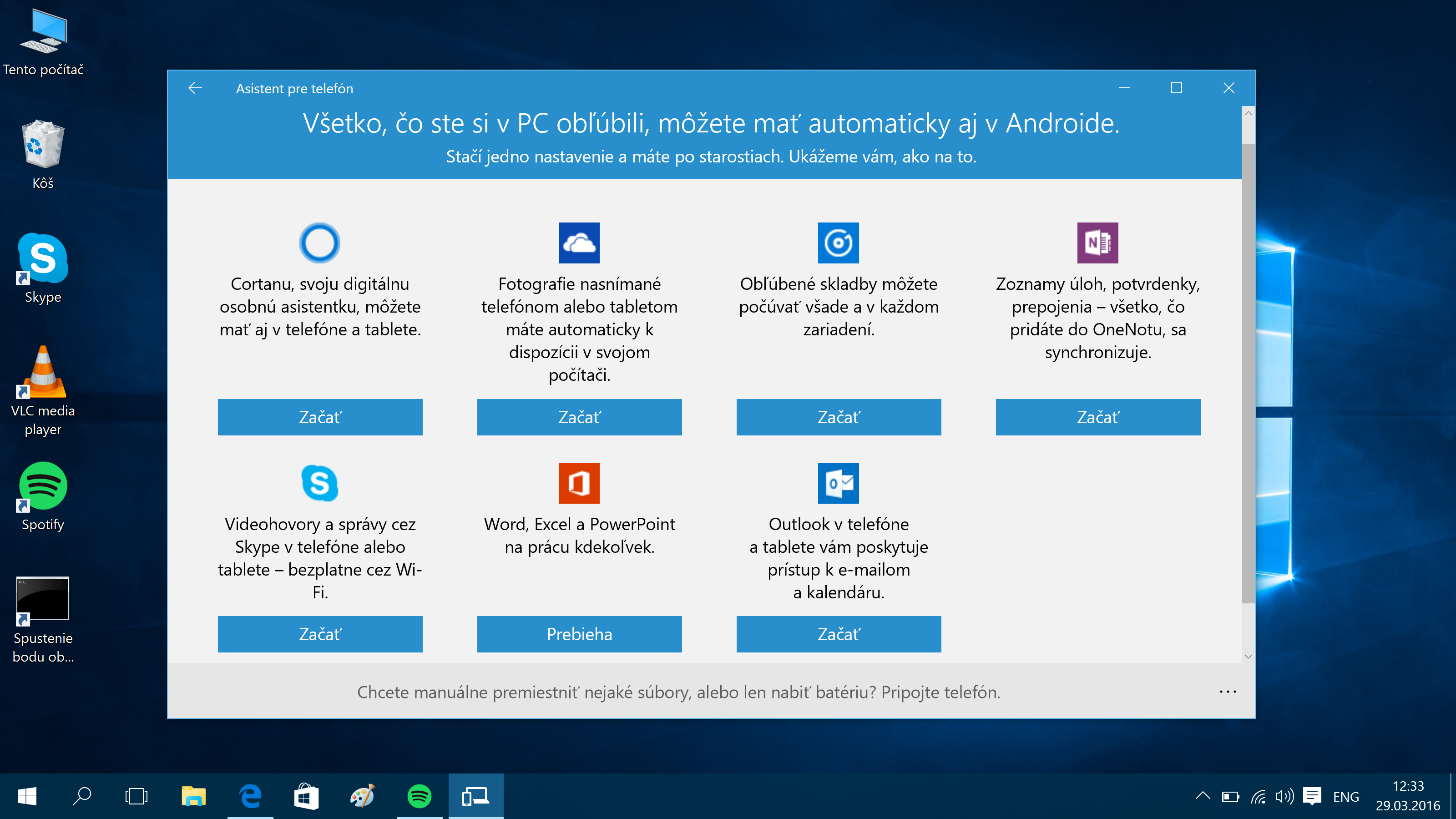Select the Skype desktop shortcut
1456x819 pixels.
[43, 268]
